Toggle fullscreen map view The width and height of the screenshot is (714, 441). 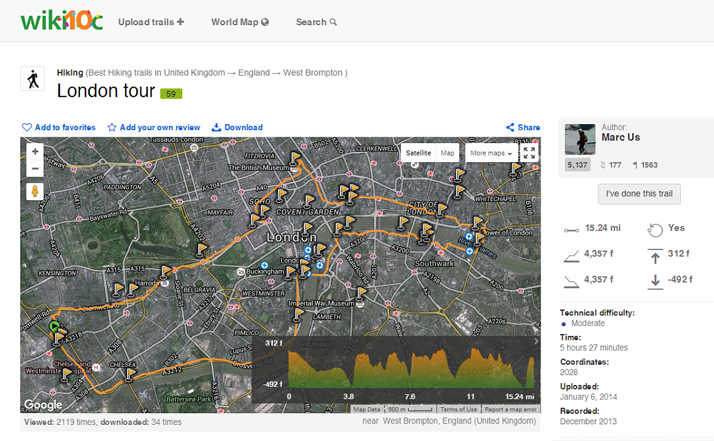[529, 153]
